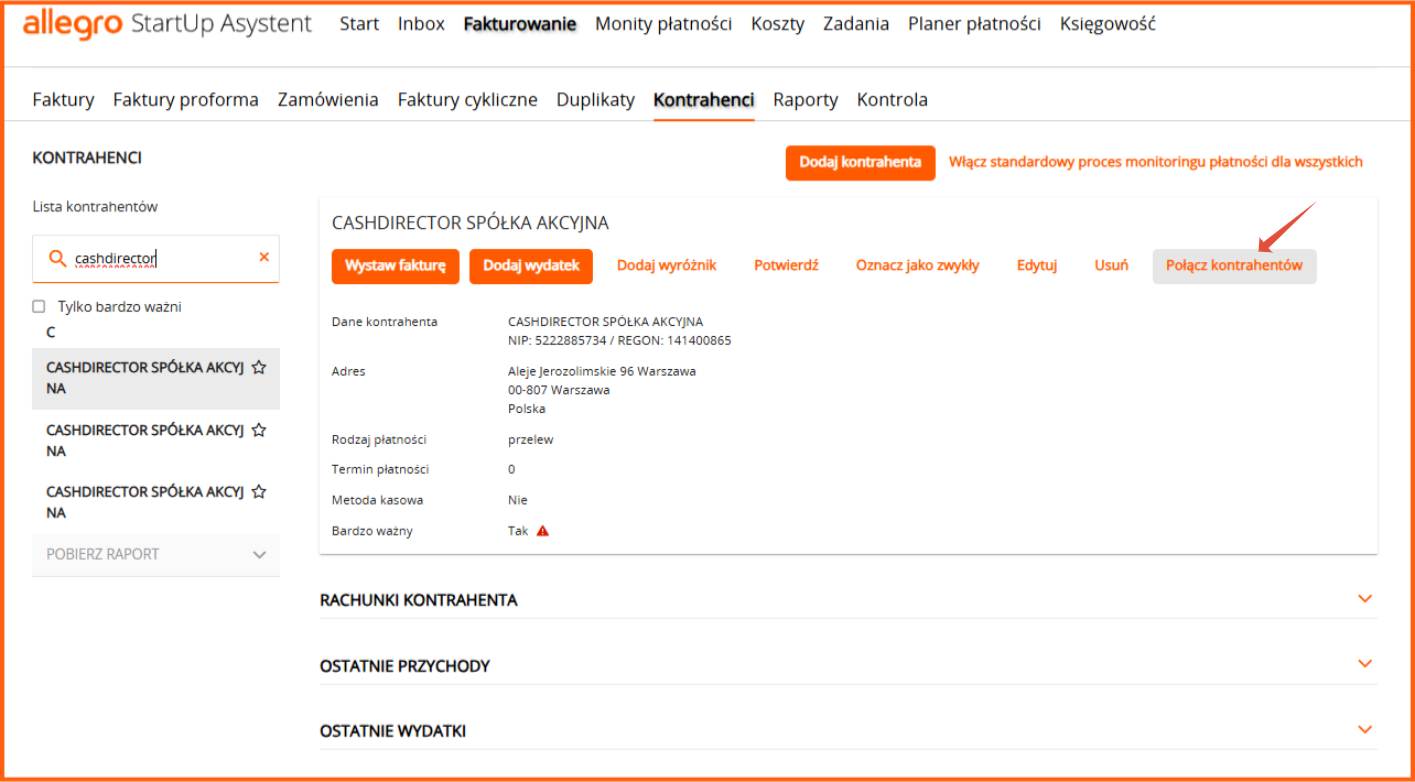Viewport: 1415px width, 782px height.
Task: Expand the OSTATNIE PRZYCHODY section
Action: coord(848,665)
